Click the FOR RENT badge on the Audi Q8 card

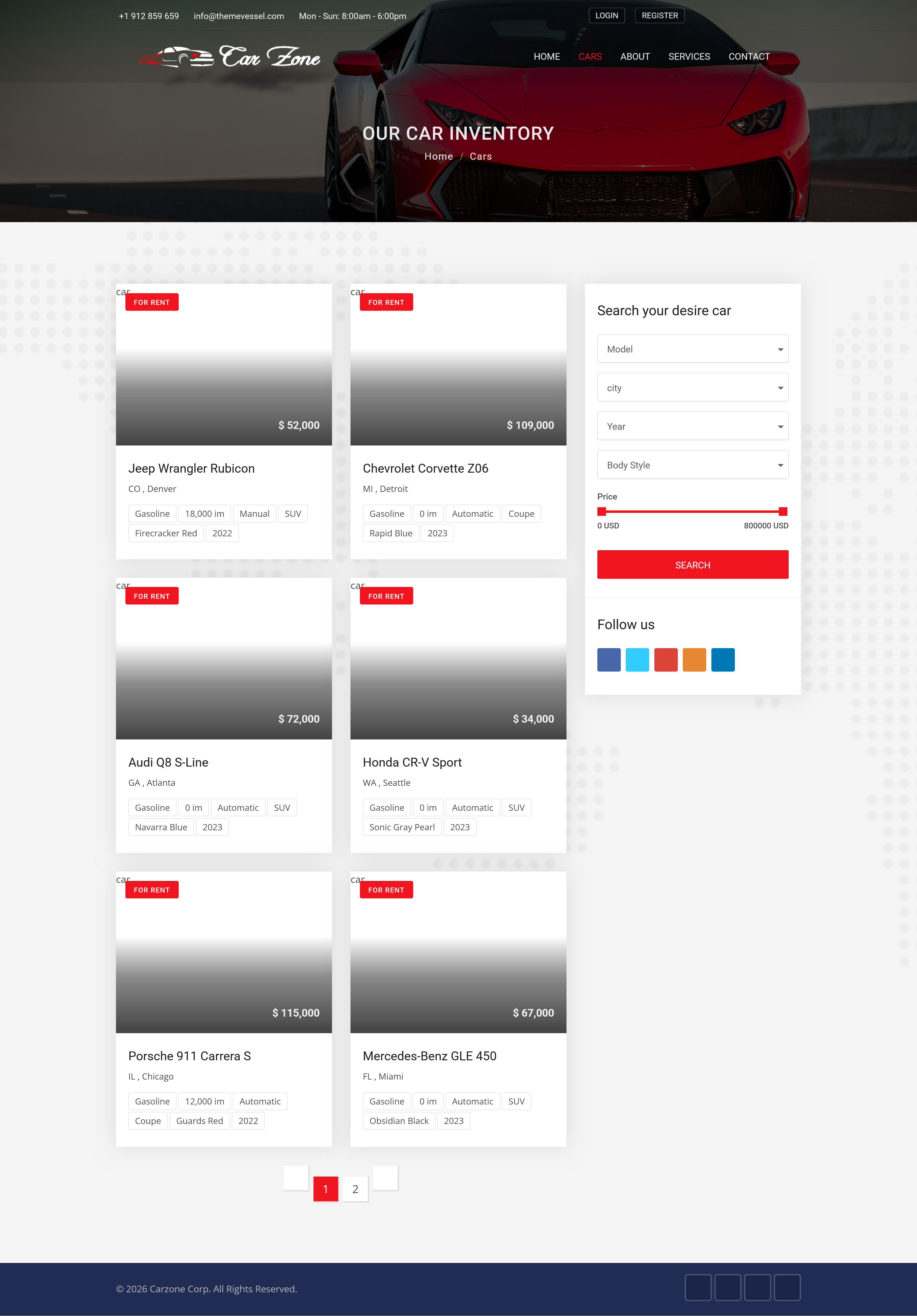(152, 596)
